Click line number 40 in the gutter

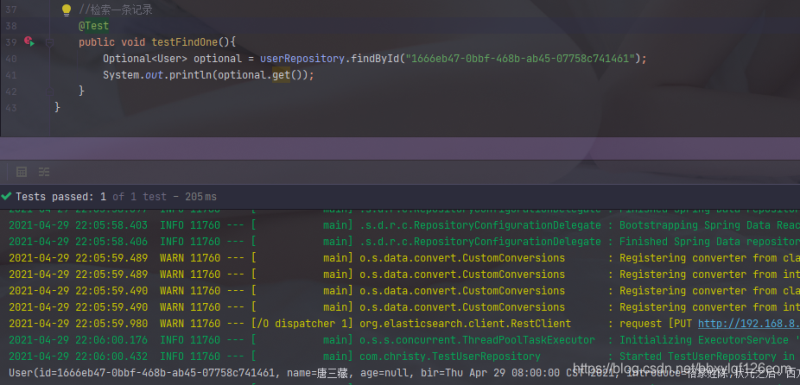[11, 59]
